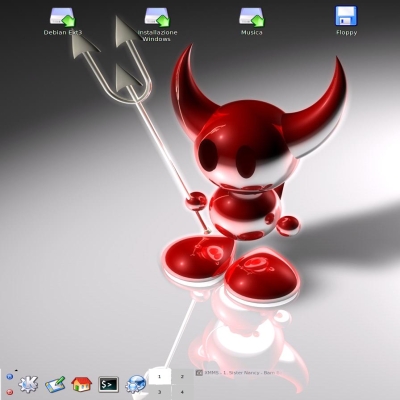Open the Debian Ext3 drive icon
Screen dimensions: 400x400
[x=63, y=17]
